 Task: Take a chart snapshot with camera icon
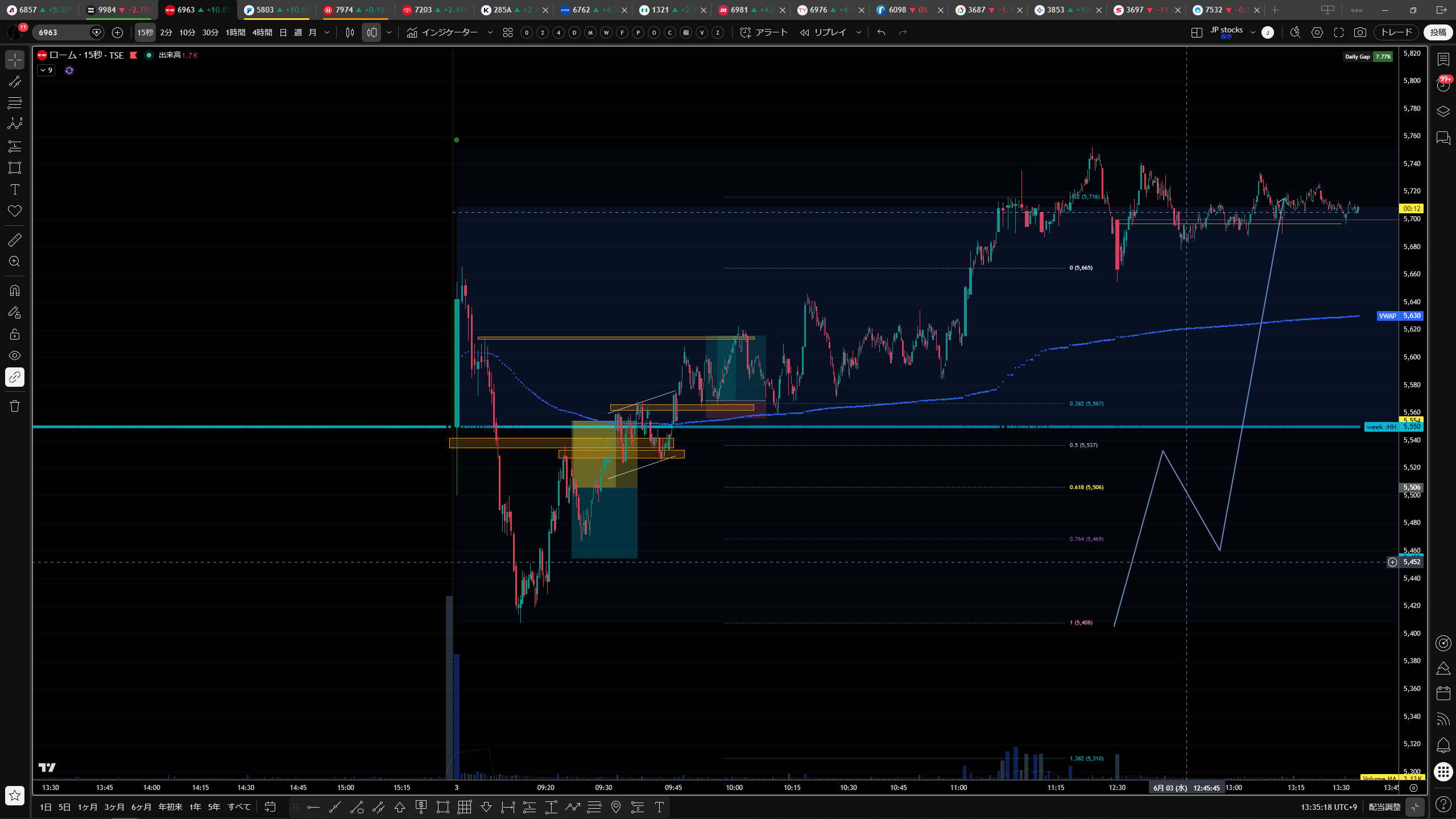[x=1360, y=32]
